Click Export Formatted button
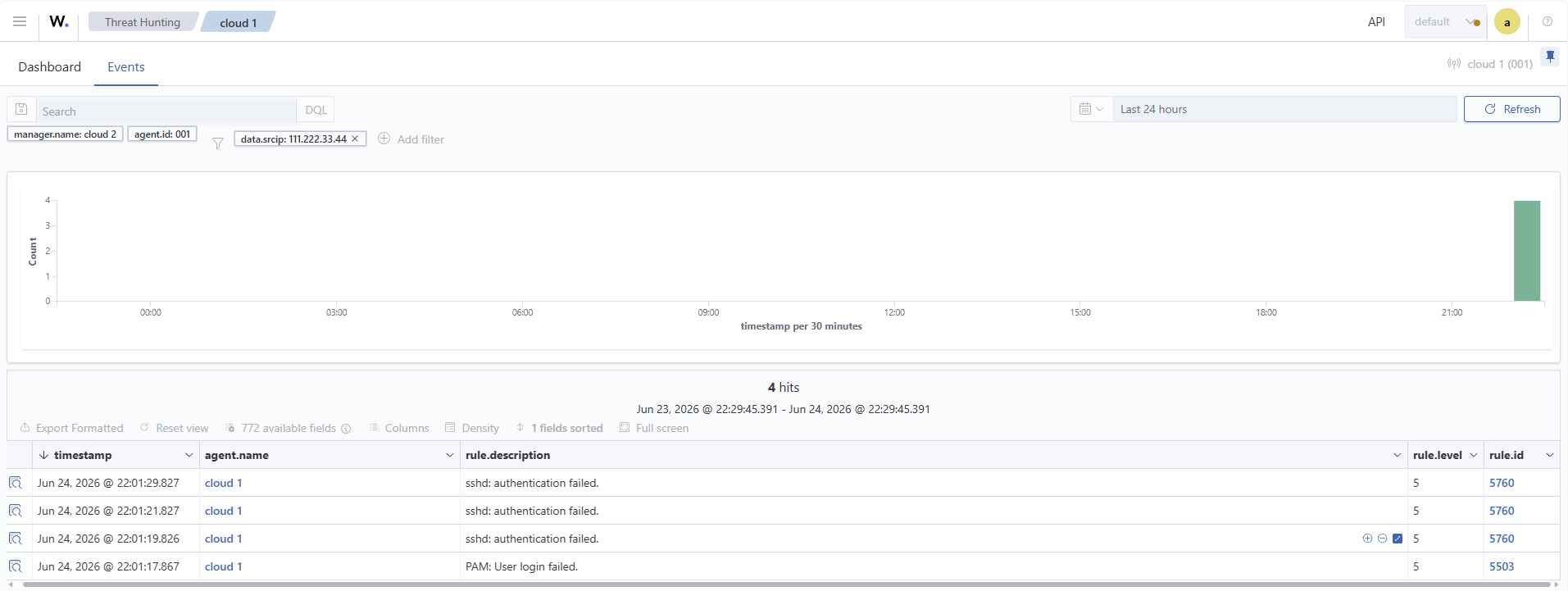This screenshot has width=1568, height=591. tap(72, 428)
